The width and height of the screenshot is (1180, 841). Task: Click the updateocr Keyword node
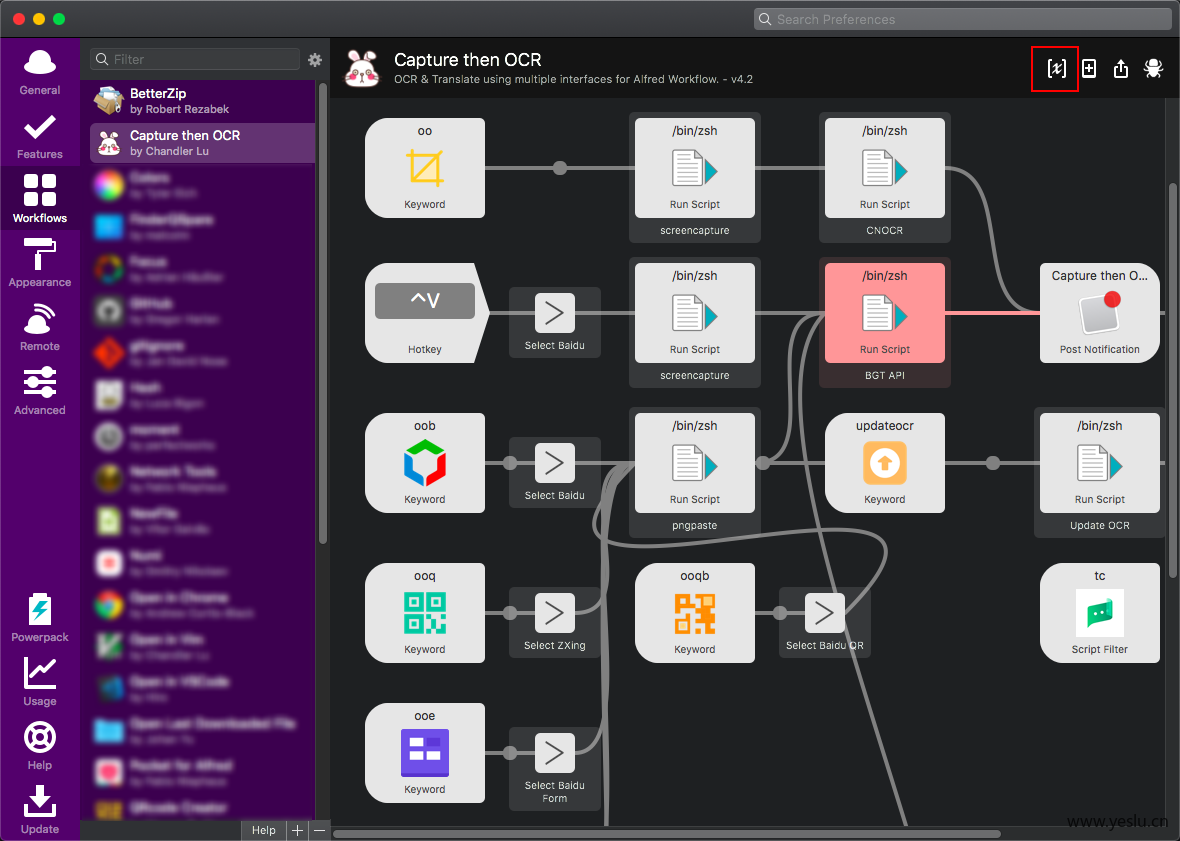[884, 462]
